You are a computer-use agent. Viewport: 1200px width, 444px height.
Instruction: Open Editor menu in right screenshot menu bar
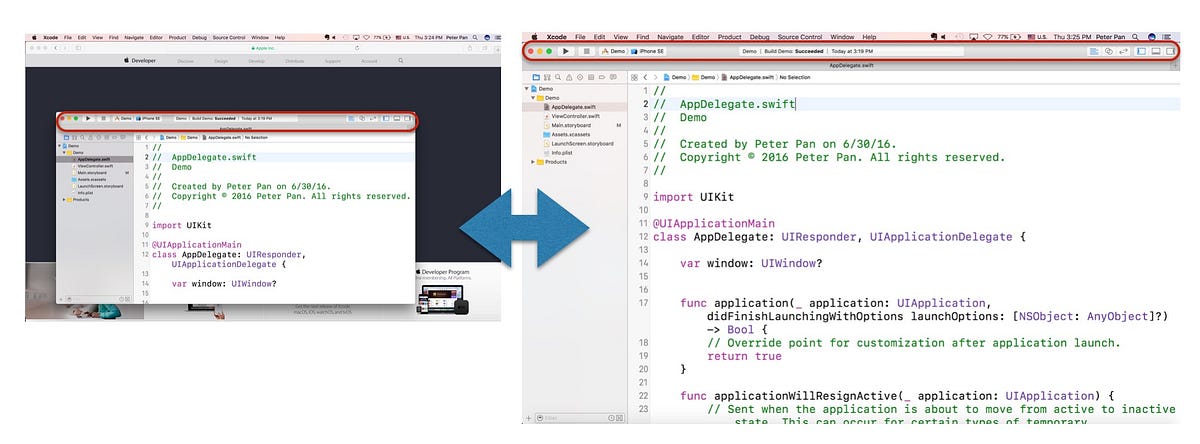point(700,37)
